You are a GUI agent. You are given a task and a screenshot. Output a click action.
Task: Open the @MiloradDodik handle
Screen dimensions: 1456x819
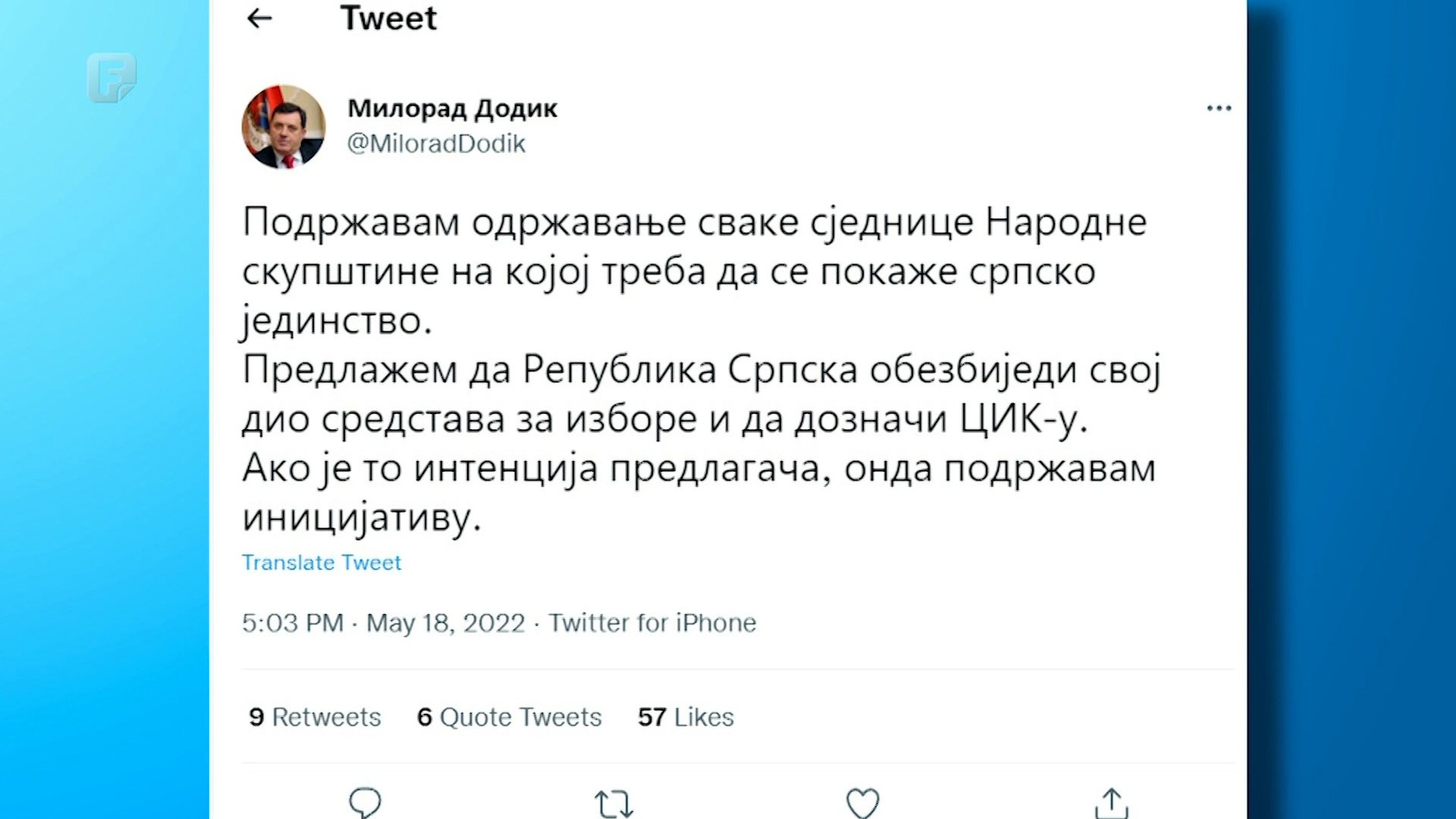coord(436,143)
